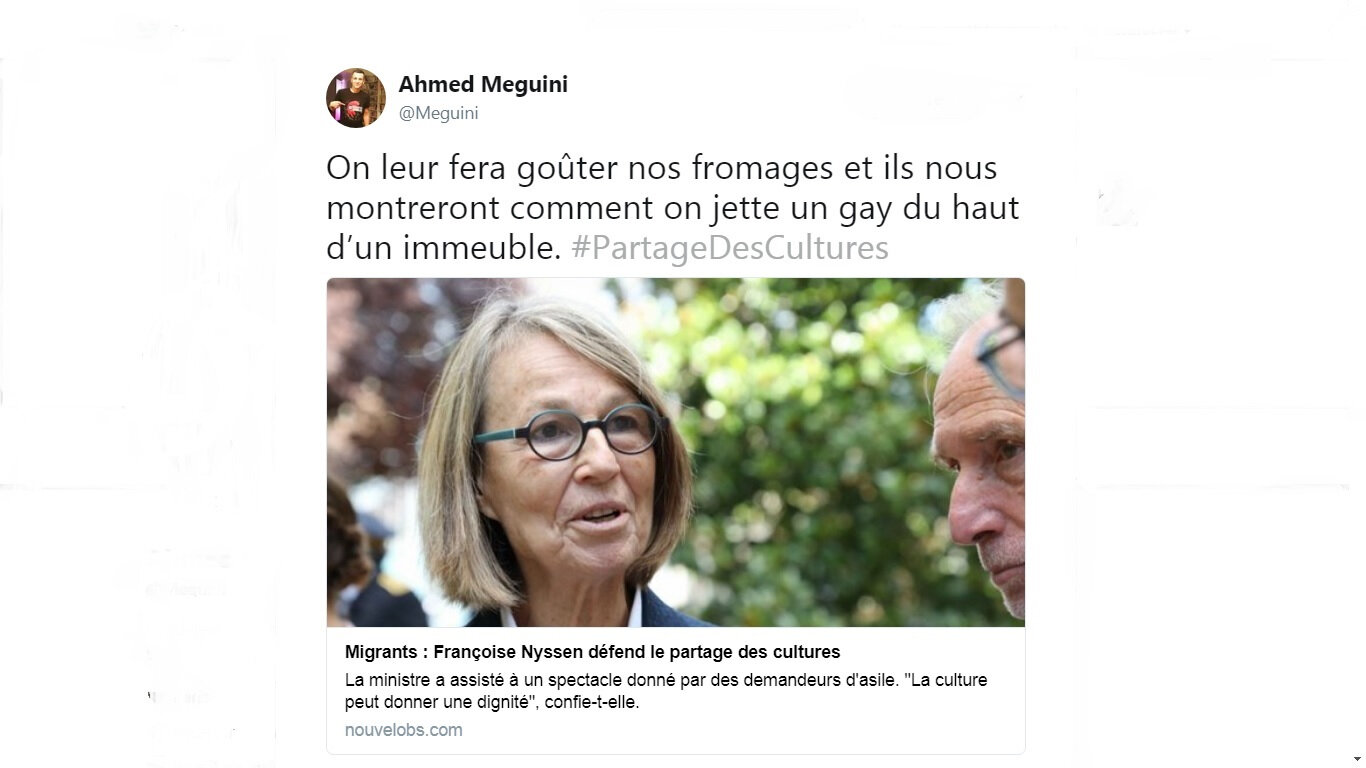This screenshot has width=1366, height=768.
Task: Click the nouvelobs.com source domain
Action: [404, 730]
